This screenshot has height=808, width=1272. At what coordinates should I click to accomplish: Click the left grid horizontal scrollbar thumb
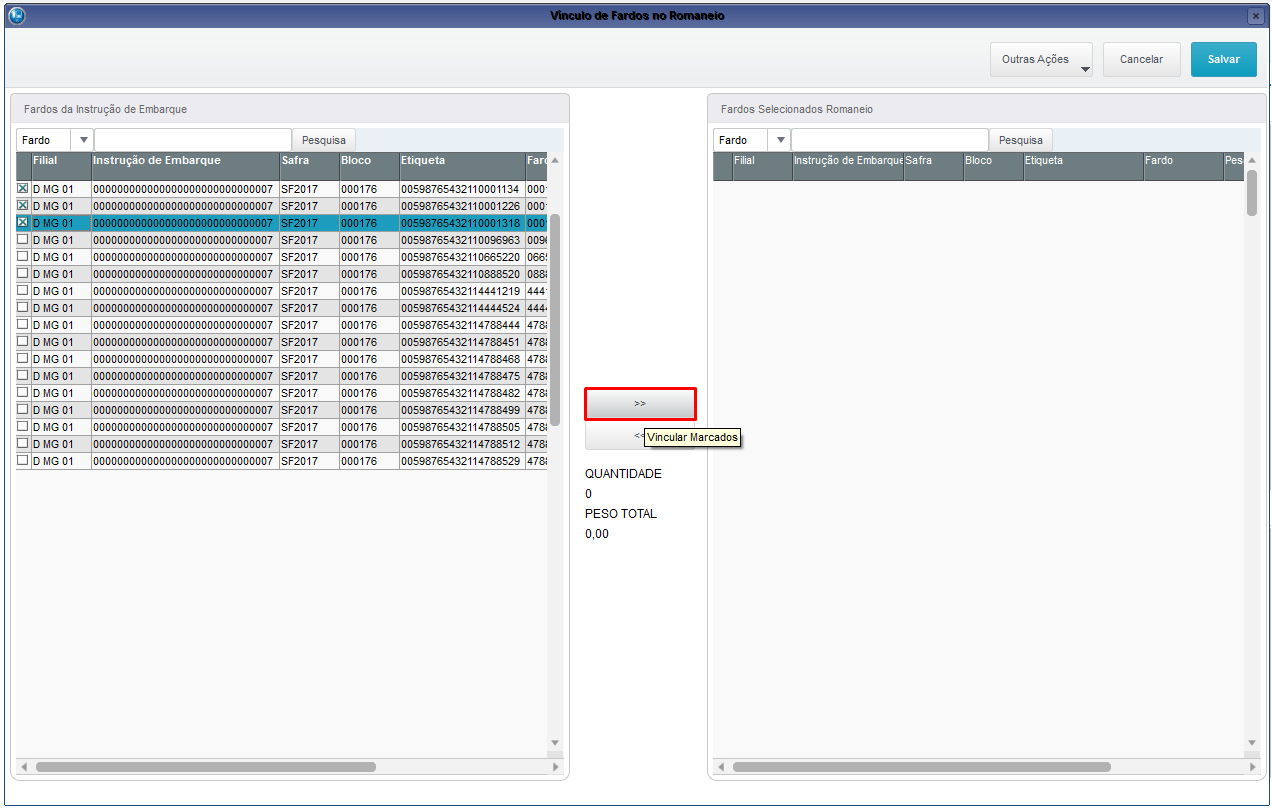point(205,767)
